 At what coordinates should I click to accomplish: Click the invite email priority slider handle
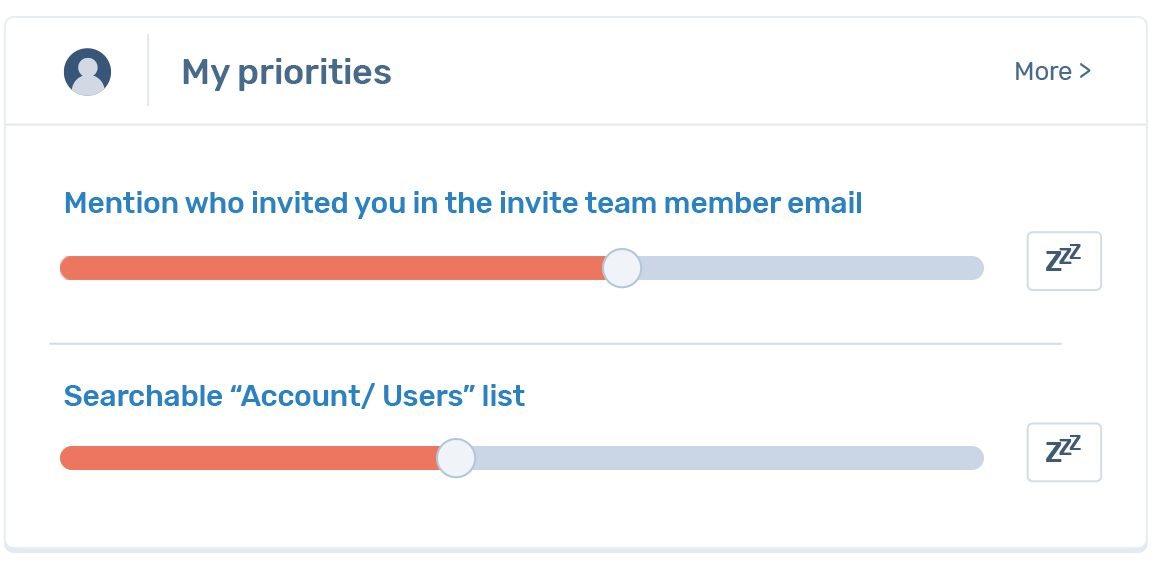[x=622, y=268]
